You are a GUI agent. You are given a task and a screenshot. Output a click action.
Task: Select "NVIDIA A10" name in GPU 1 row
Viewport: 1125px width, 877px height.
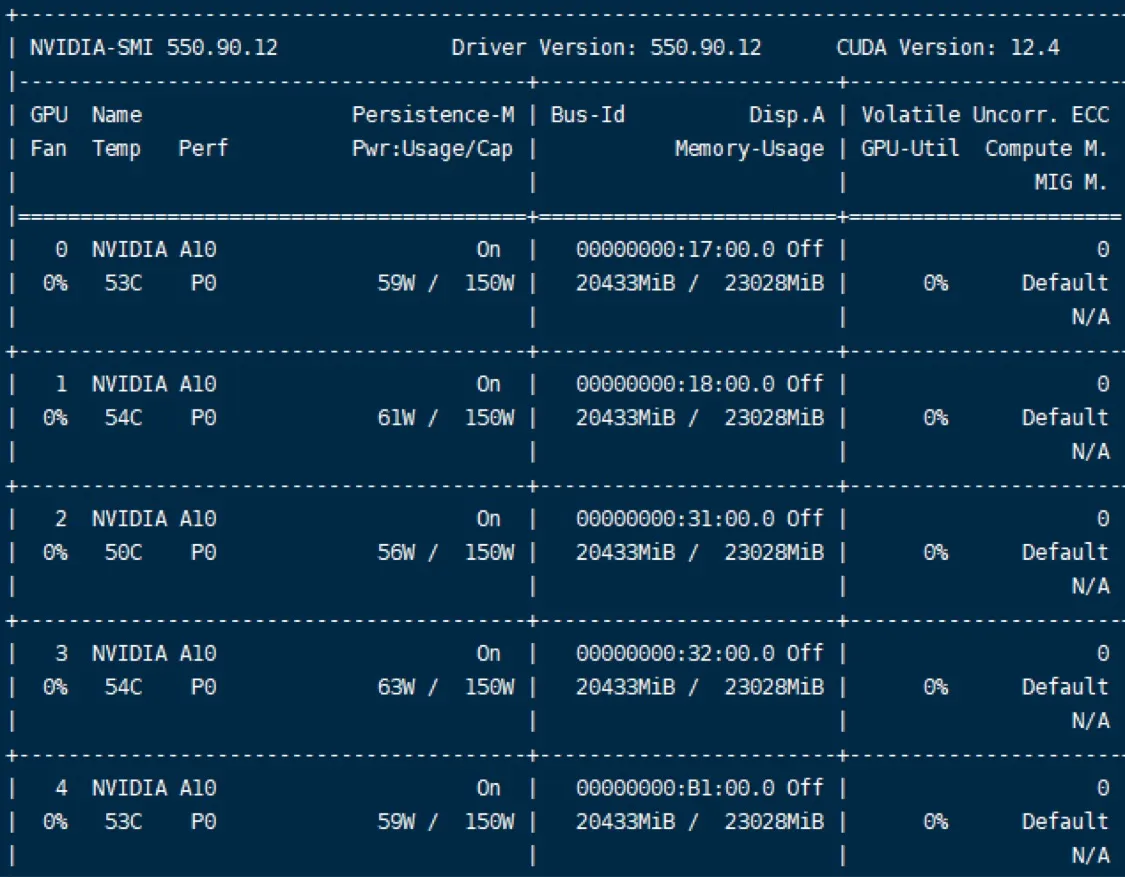point(154,384)
